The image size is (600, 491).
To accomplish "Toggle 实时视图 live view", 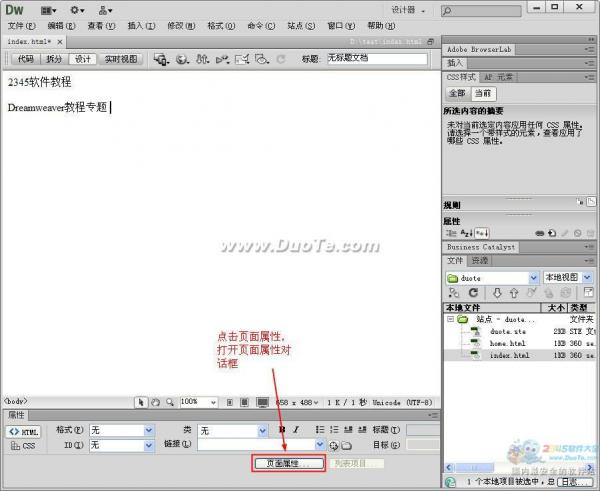I will click(121, 59).
